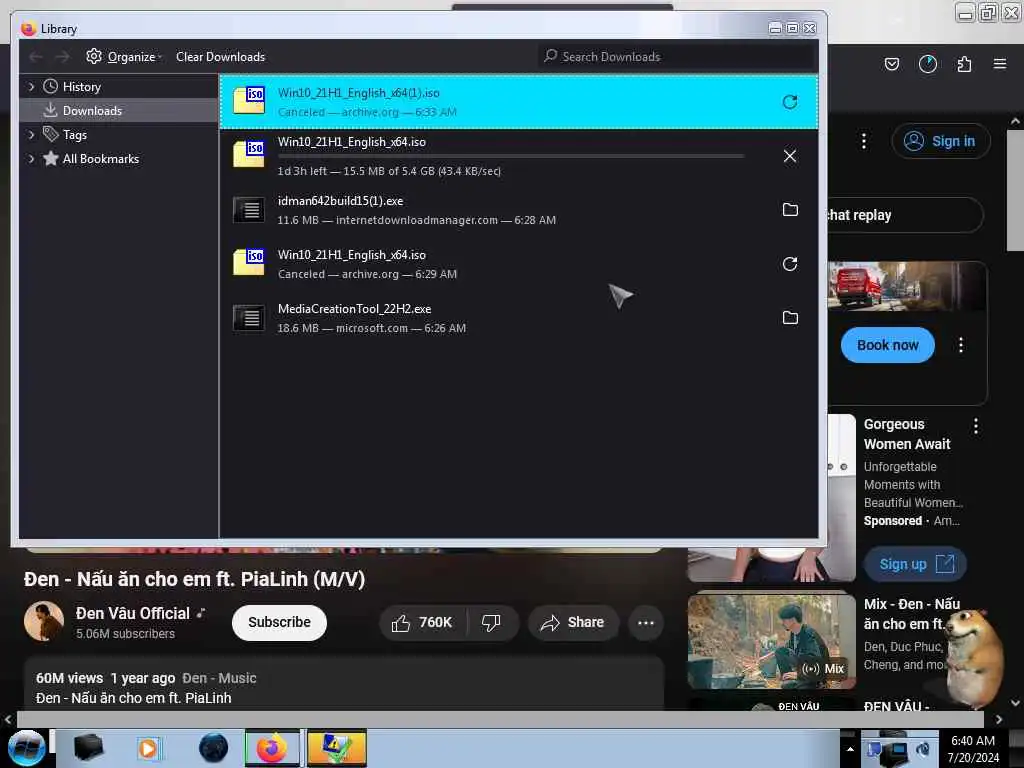Image resolution: width=1024 pixels, height=768 pixels.
Task: Select the idman642build15(1).exe download entry
Action: tap(519, 210)
